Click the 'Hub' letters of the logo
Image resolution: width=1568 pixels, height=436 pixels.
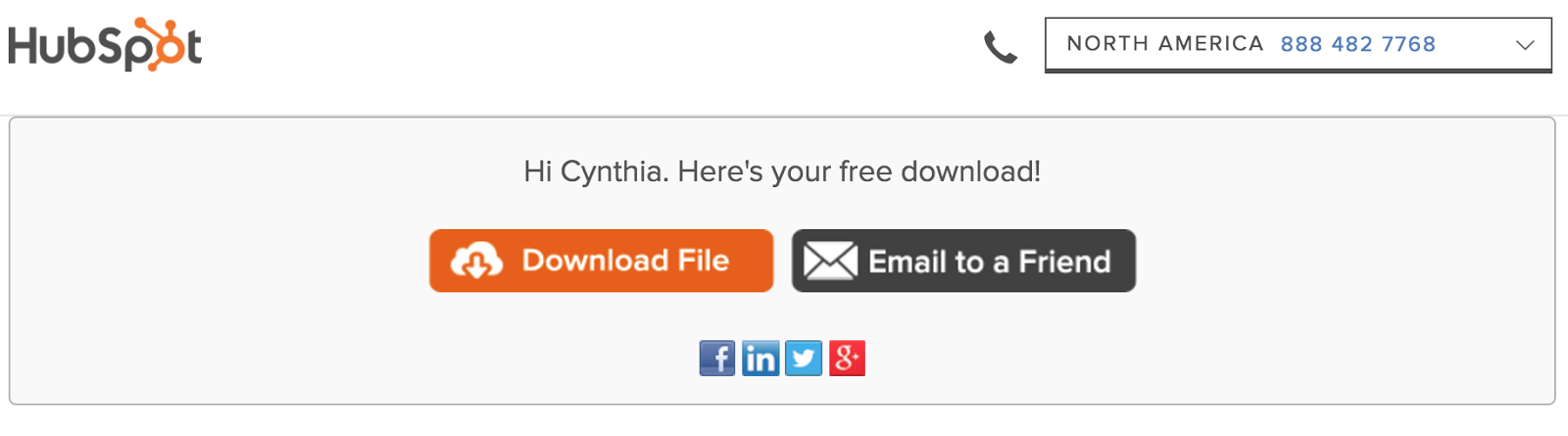click(57, 47)
